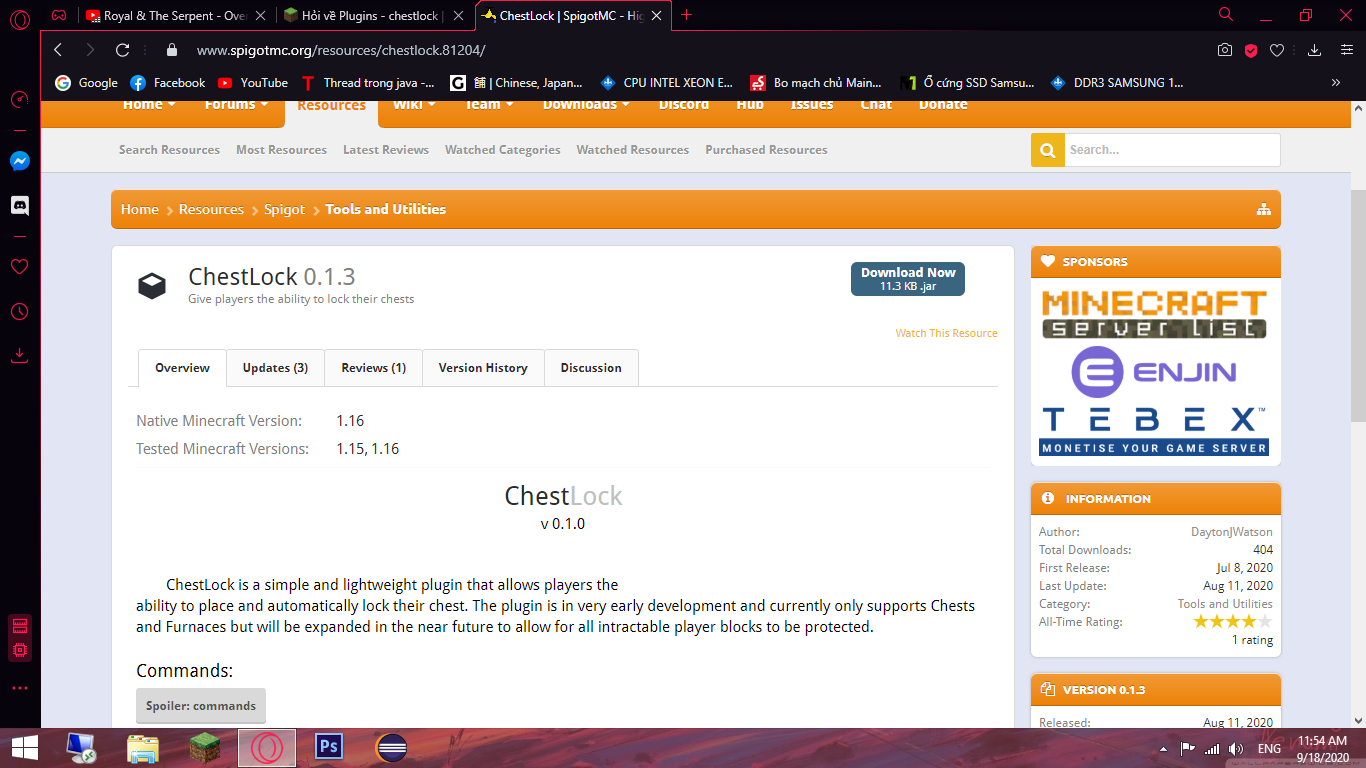Open File Explorer from the taskbar

coord(143,748)
